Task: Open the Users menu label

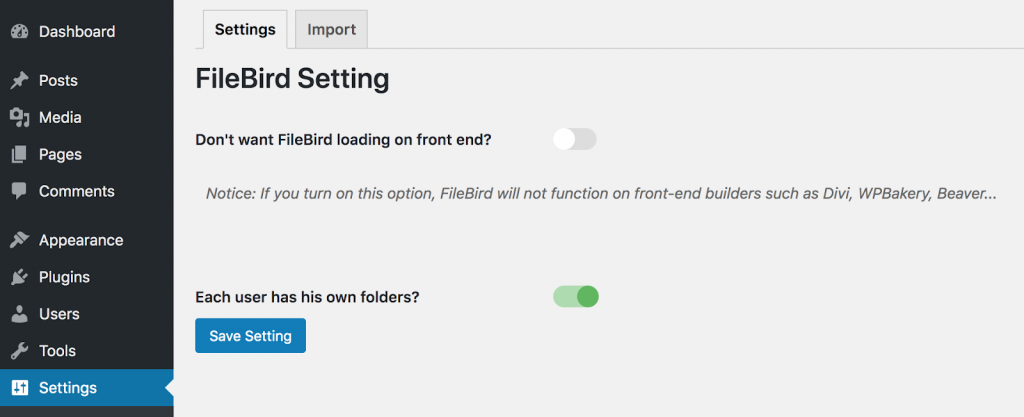Action: click(x=59, y=314)
